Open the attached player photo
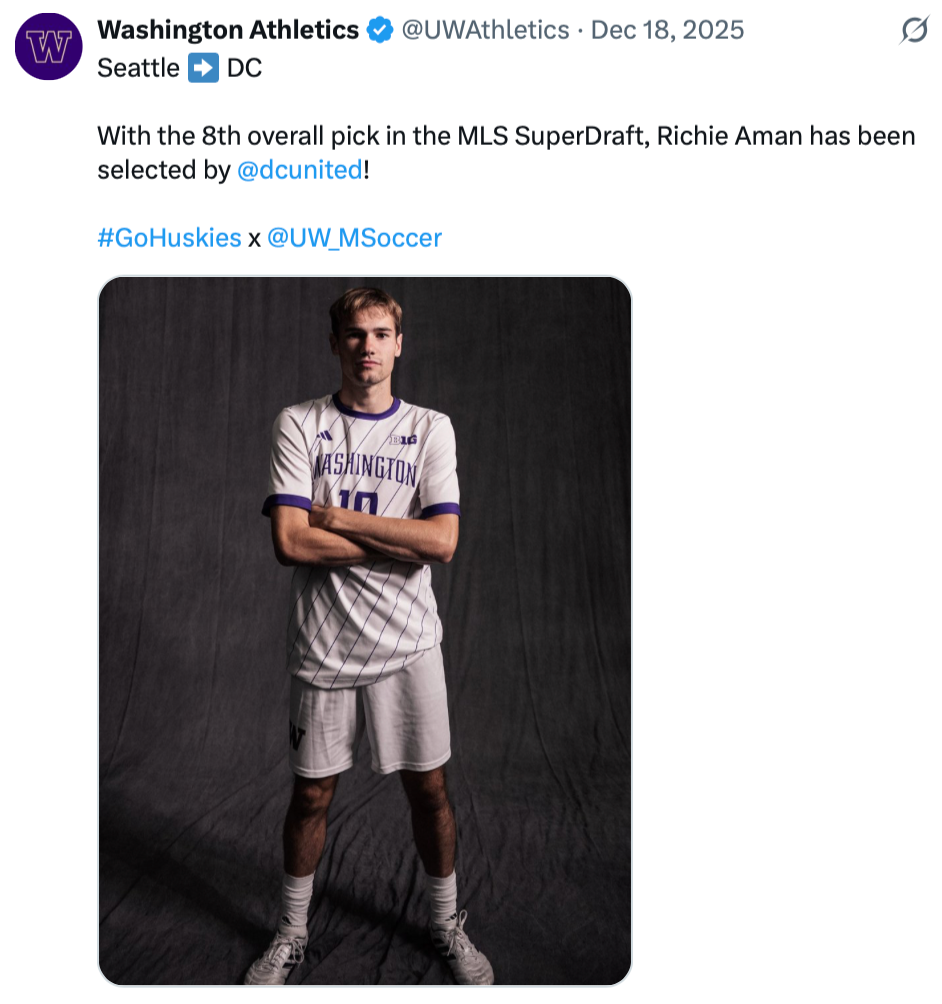This screenshot has height=1004, width=942. click(365, 631)
